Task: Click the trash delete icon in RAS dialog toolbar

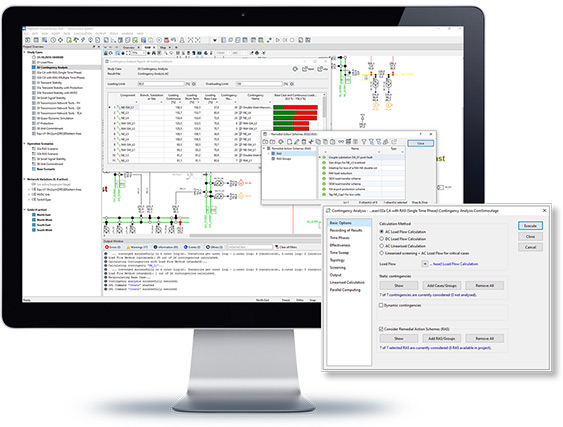Action: point(304,142)
